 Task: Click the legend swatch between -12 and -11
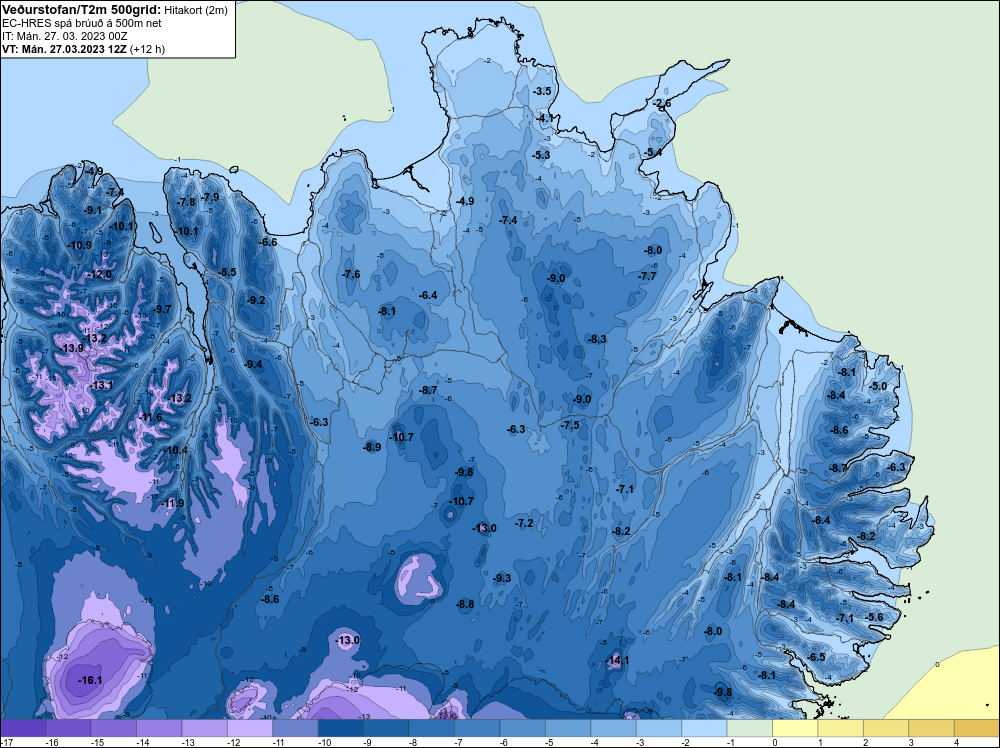250,728
